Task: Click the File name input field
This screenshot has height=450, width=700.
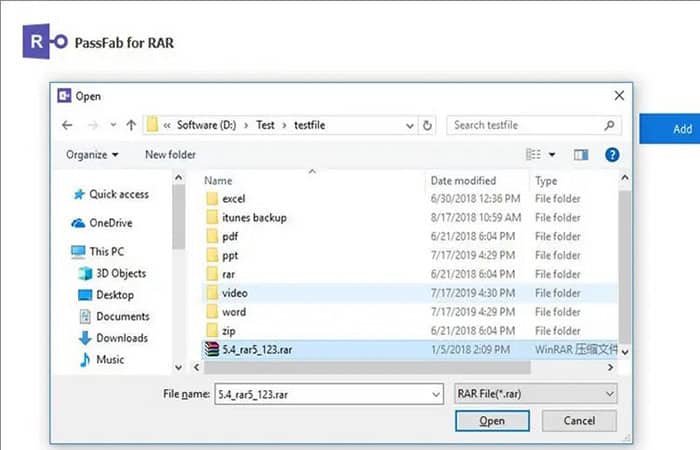Action: tap(329, 394)
